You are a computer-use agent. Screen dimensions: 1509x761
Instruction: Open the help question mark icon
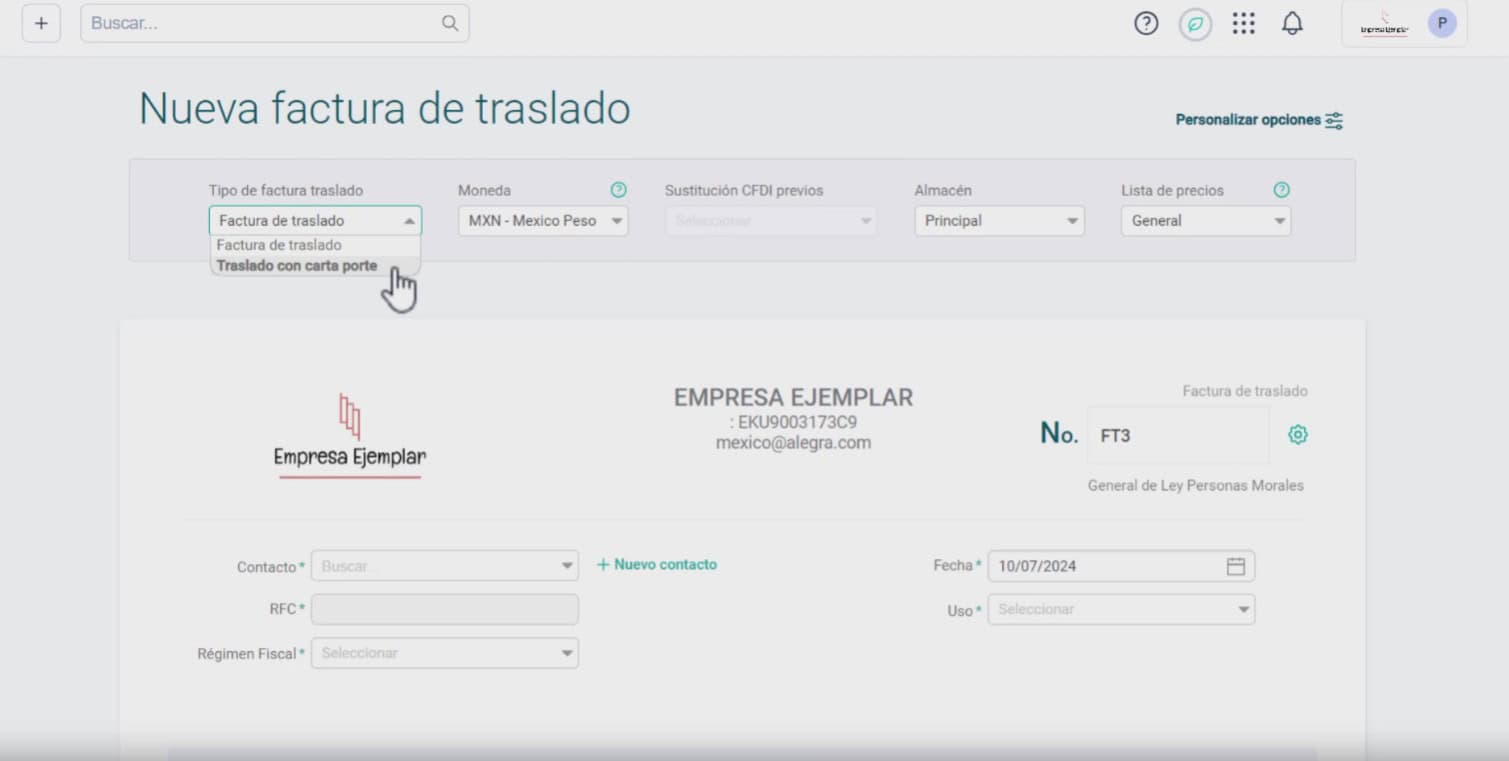pos(1145,23)
